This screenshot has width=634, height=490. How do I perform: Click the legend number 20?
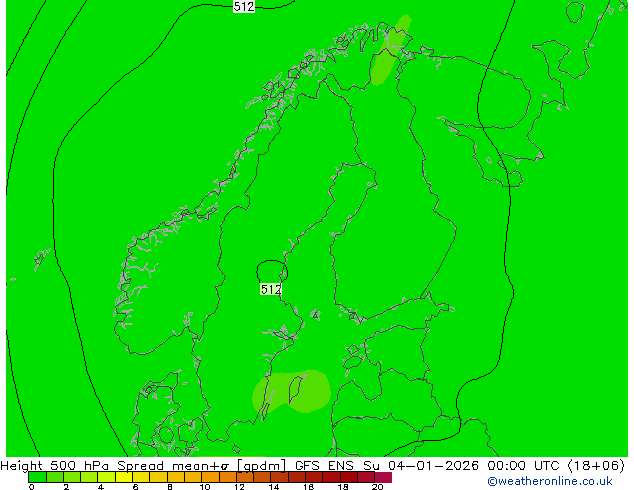(377, 487)
